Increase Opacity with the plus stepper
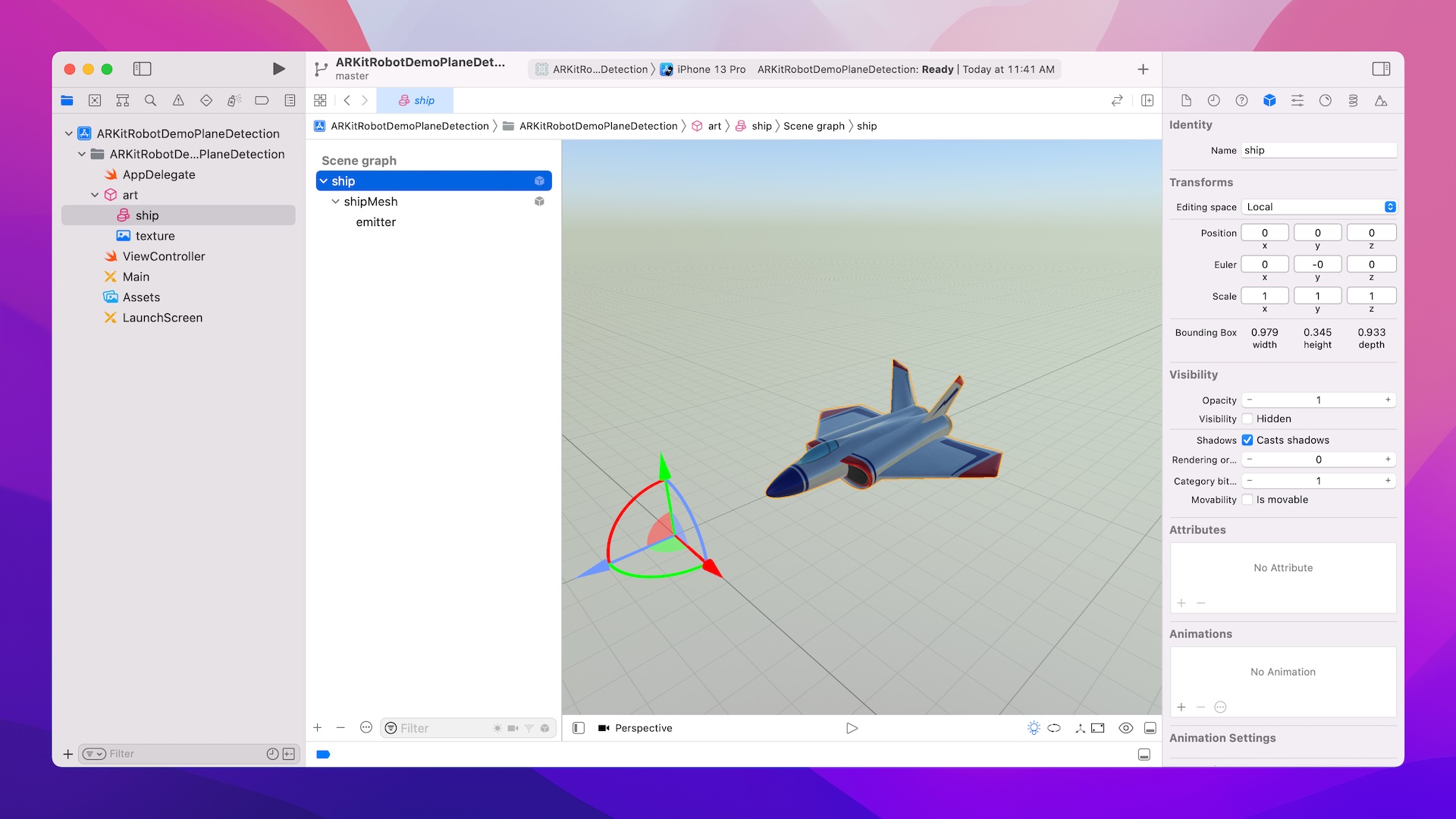The width and height of the screenshot is (1456, 819). (x=1388, y=400)
